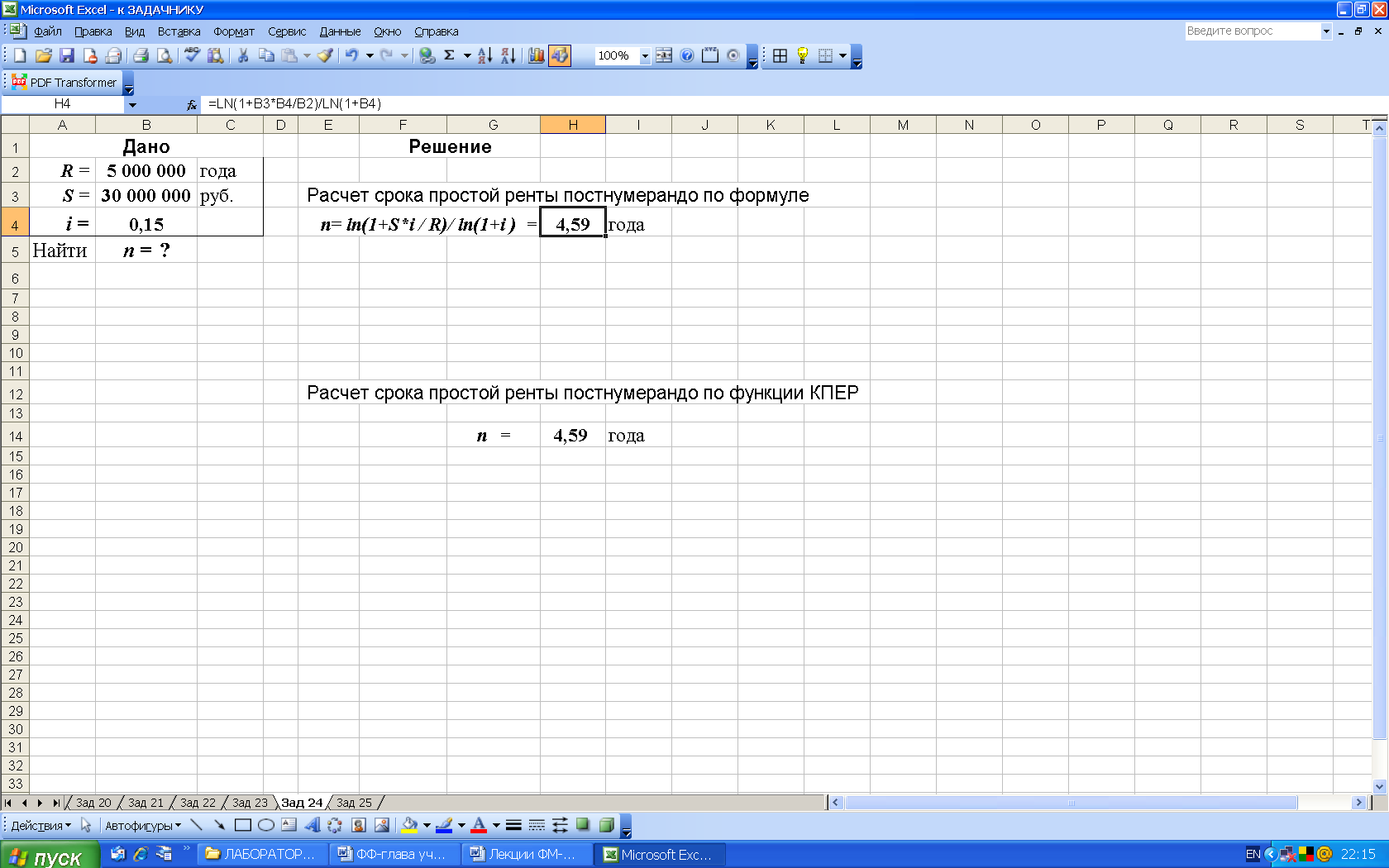The width and height of the screenshot is (1389, 868).
Task: Select the Rectangle drawing tool
Action: pyautogui.click(x=242, y=825)
